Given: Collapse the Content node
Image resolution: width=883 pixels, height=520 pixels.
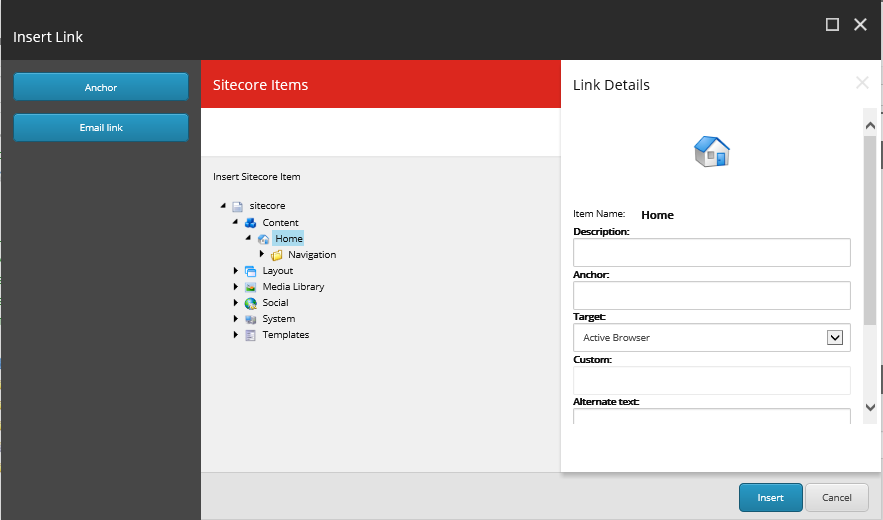Looking at the screenshot, I should 235,222.
